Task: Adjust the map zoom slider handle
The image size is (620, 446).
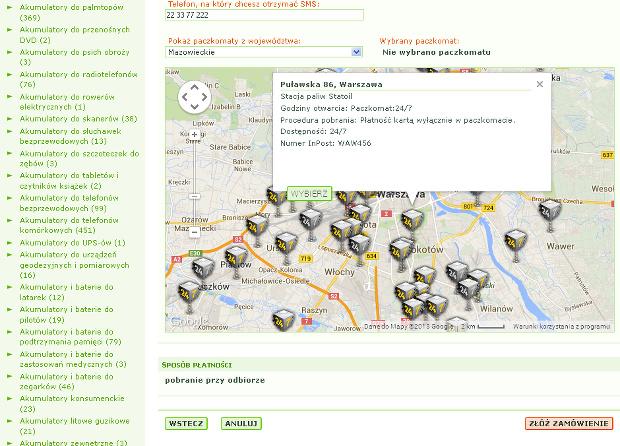Action: 194,196
